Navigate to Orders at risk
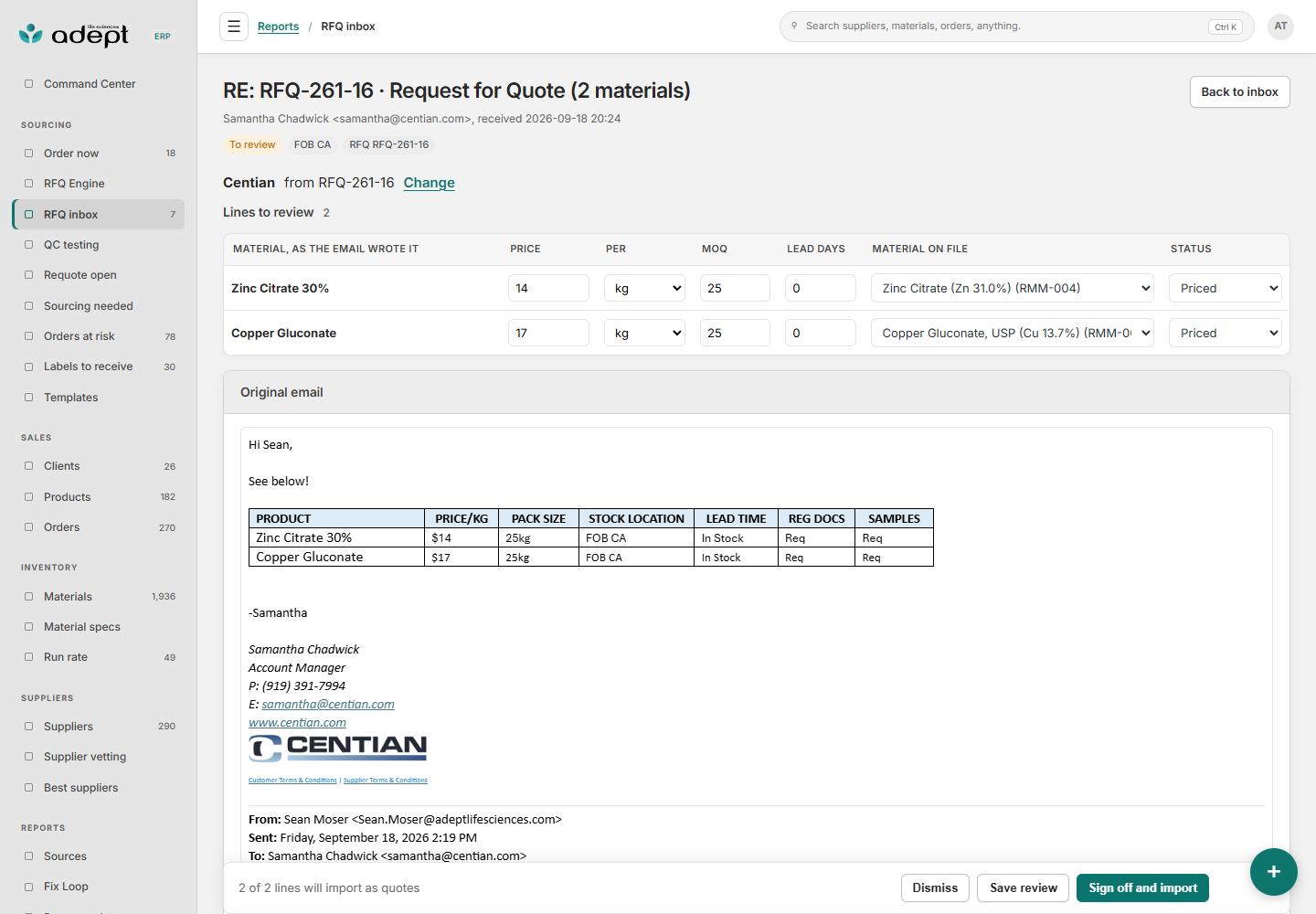 [x=99, y=336]
